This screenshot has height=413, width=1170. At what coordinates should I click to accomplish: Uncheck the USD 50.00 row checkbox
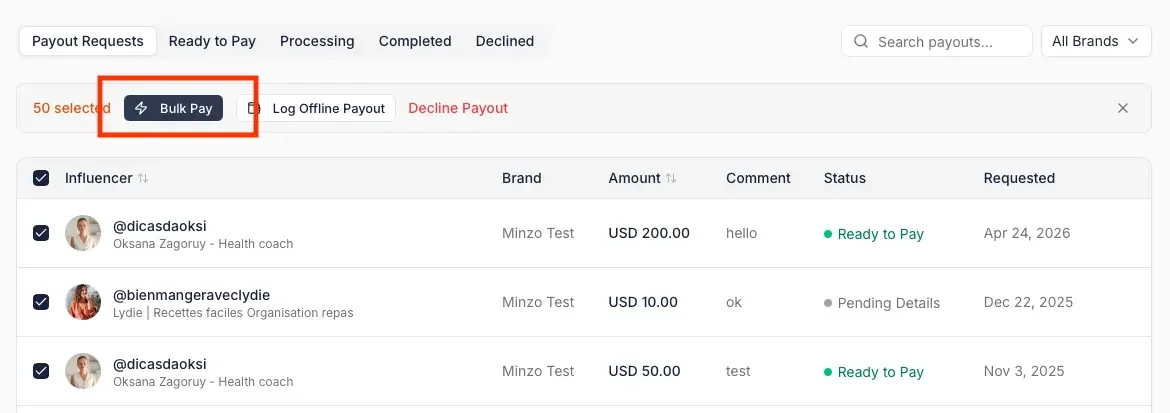click(41, 370)
